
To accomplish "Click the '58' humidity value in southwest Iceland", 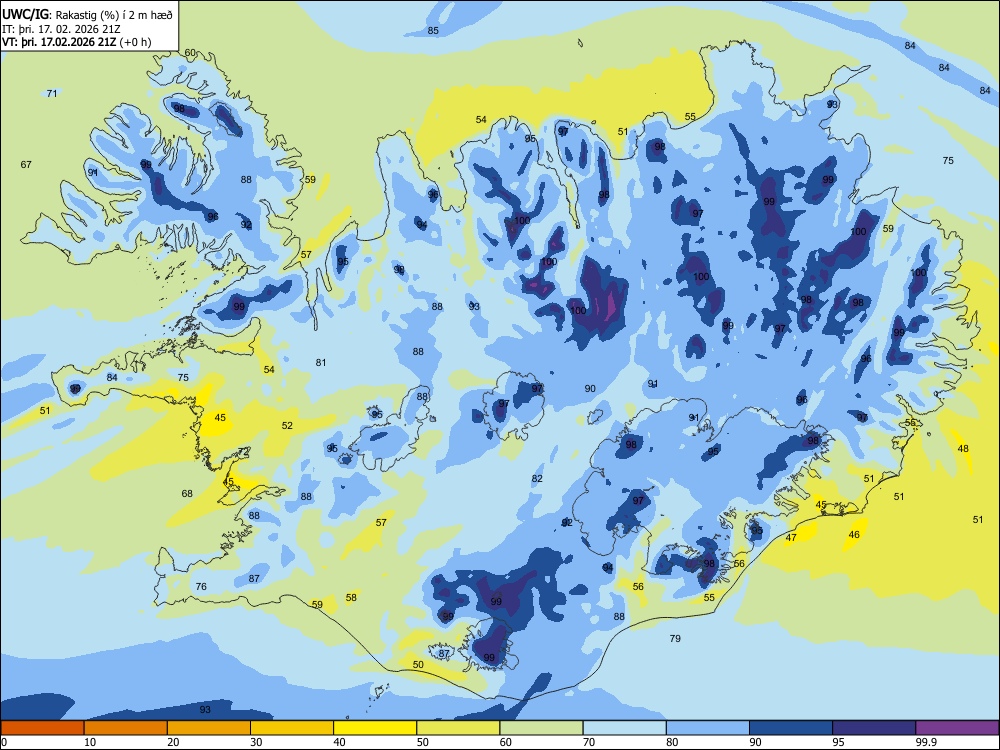I will 351,598.
